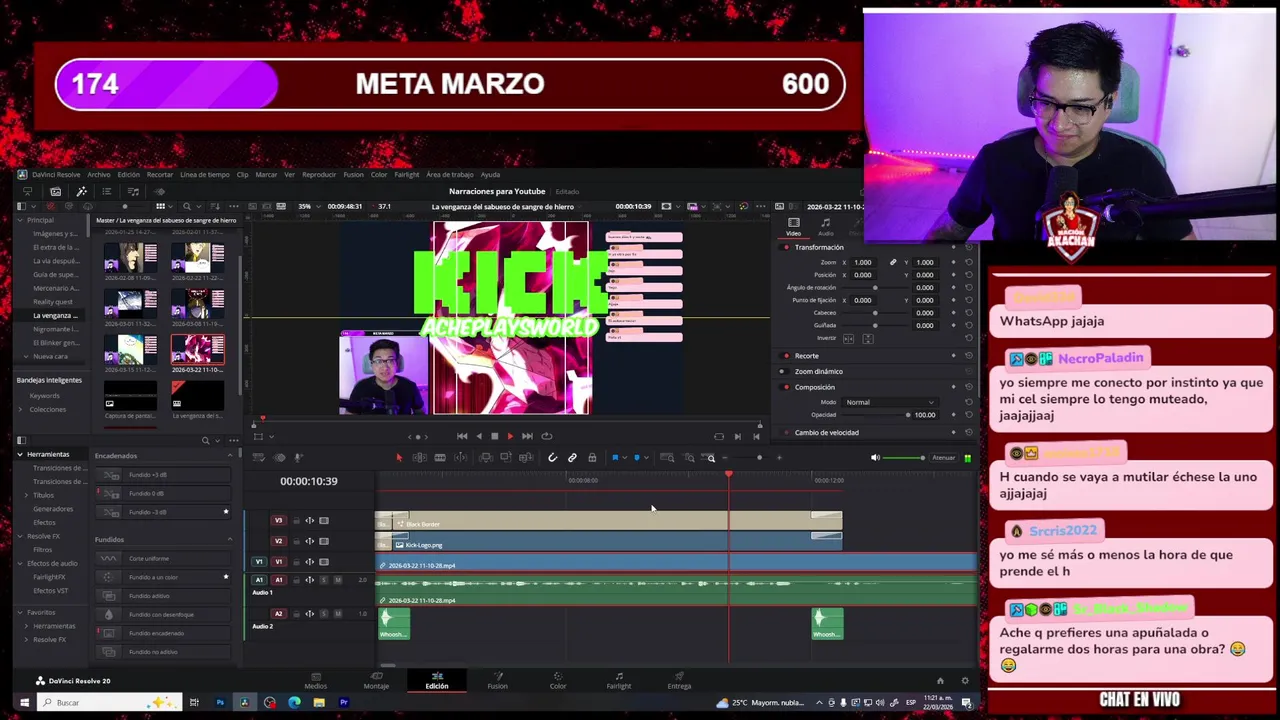This screenshot has height=720, width=1280.
Task: Switch to the Fusion page tab
Action: click(x=497, y=680)
